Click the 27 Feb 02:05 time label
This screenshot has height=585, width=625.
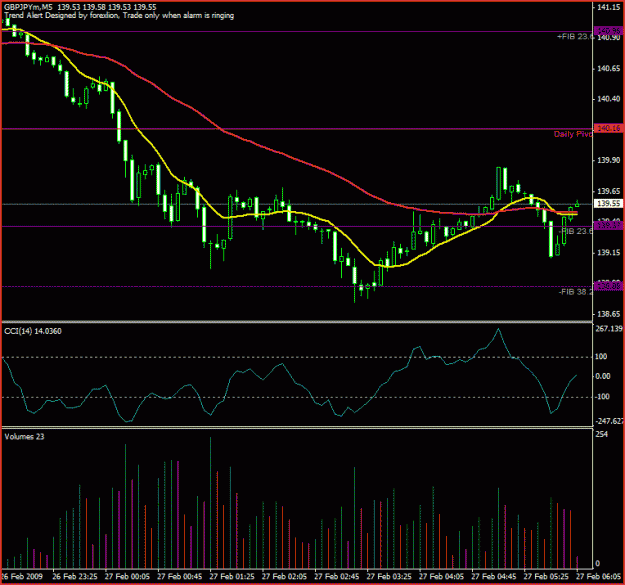[284, 577]
